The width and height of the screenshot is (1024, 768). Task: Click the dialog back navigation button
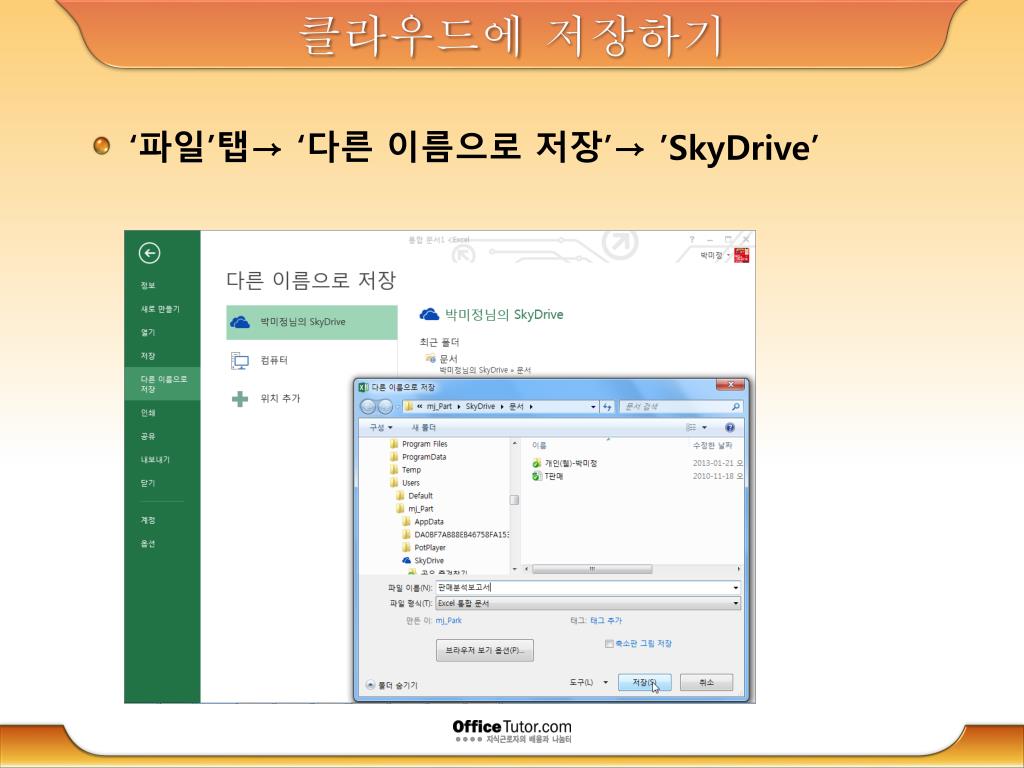point(368,406)
